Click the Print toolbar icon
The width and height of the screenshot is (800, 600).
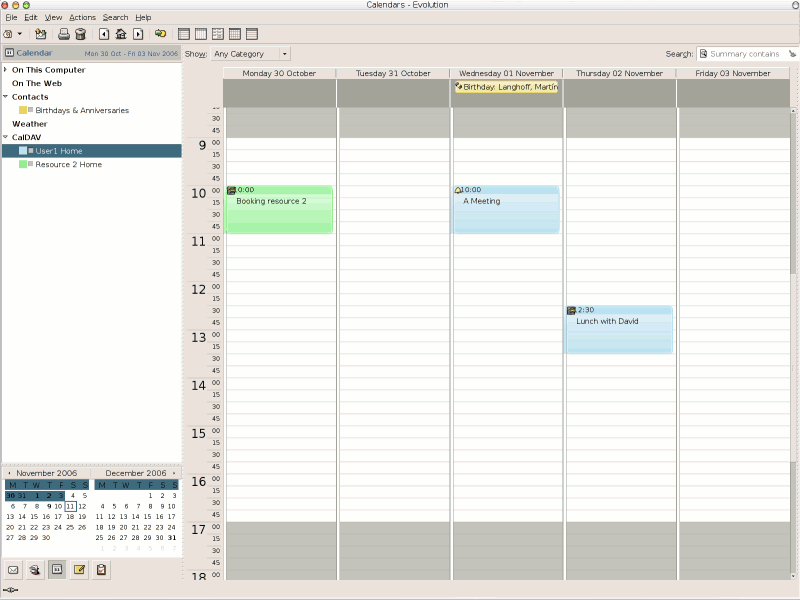click(64, 34)
